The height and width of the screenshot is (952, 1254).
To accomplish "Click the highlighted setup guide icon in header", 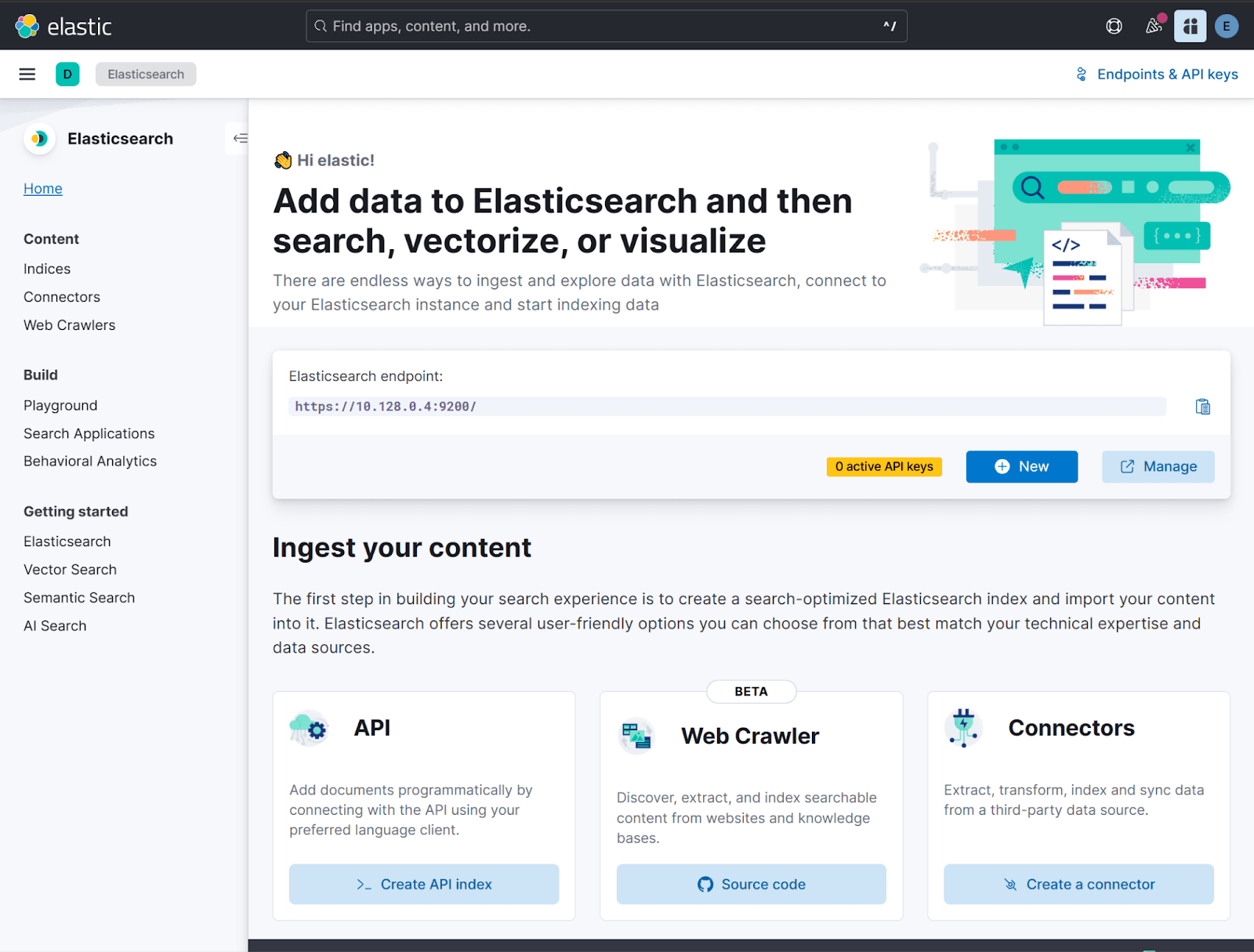I will (x=1190, y=26).
